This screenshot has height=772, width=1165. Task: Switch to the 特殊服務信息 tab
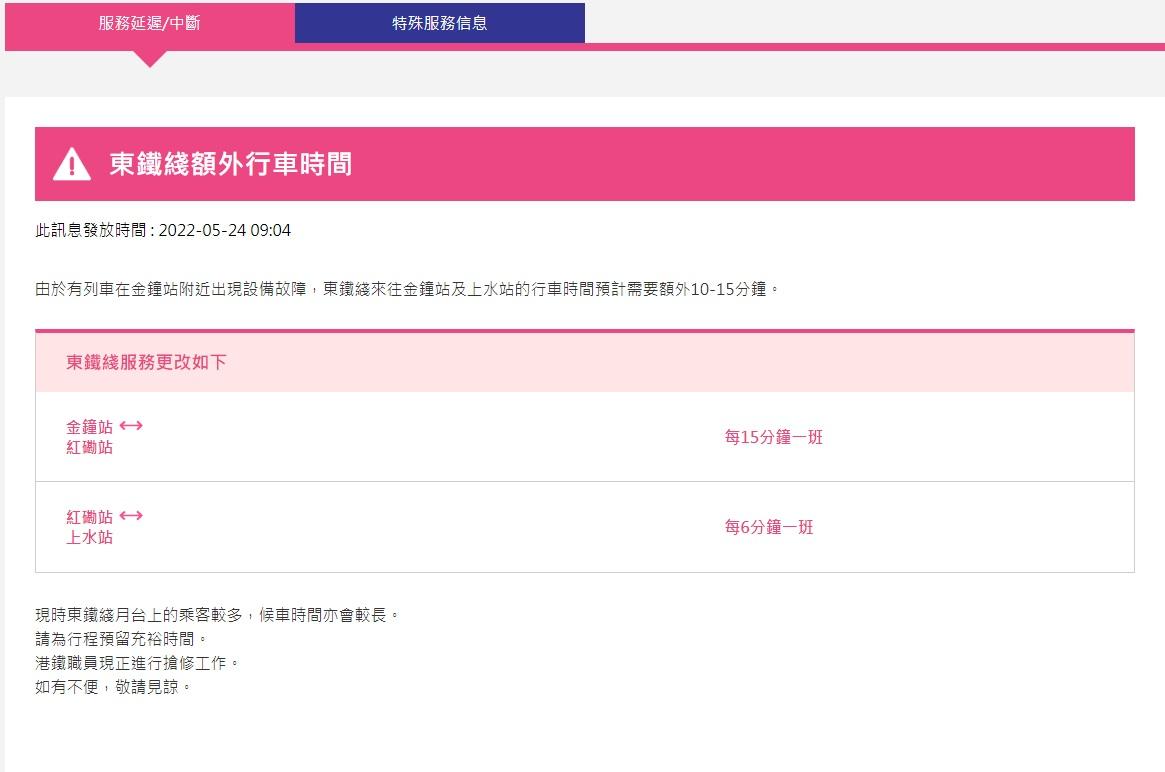(439, 23)
